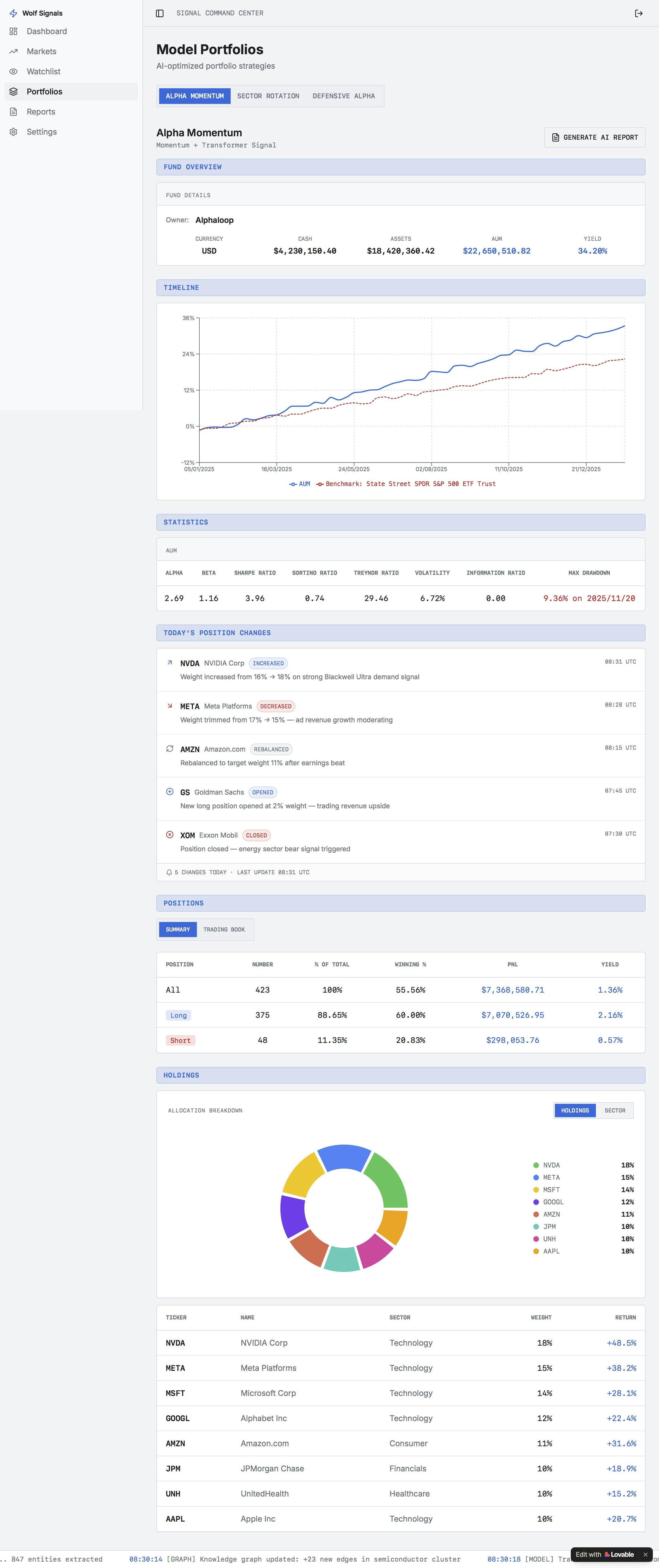
Task: Click the Settings gear icon
Action: click(13, 132)
